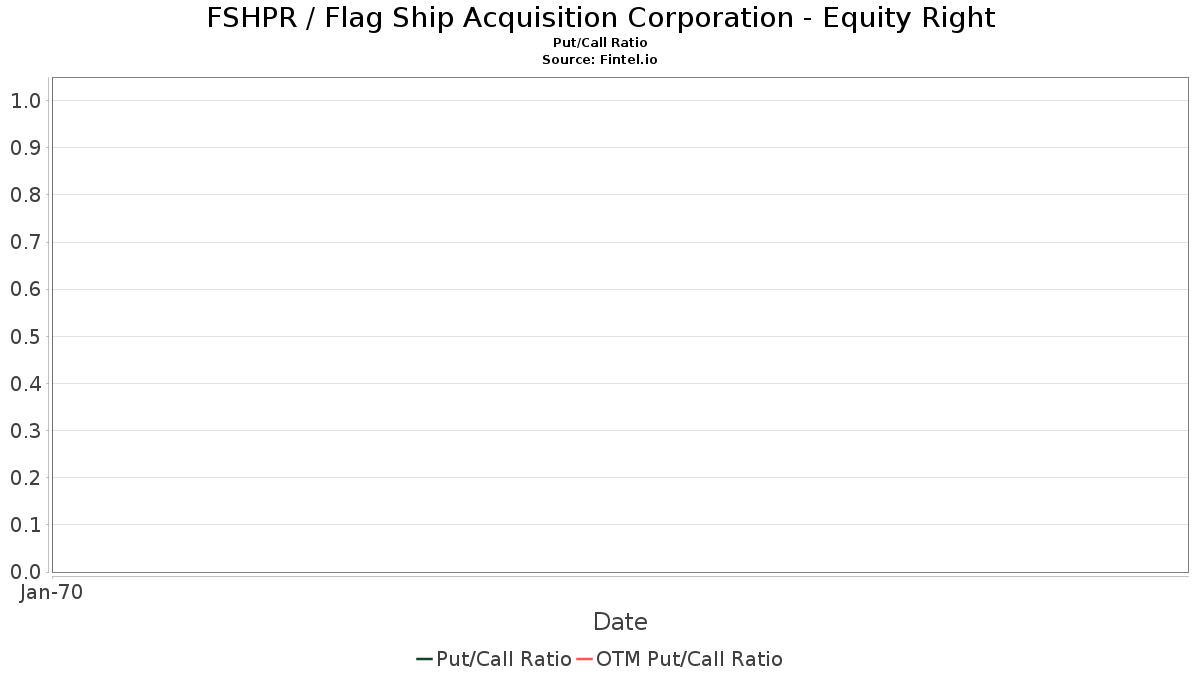Click the 0.8 y-axis tick label

pos(25,195)
